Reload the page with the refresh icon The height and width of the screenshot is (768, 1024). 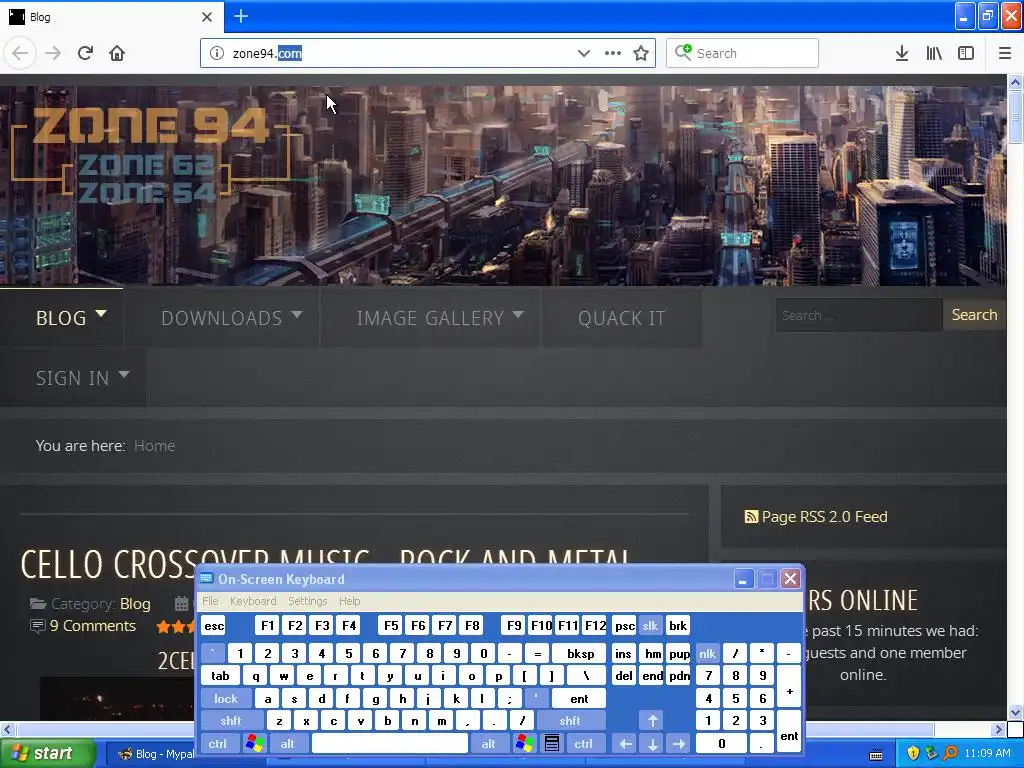point(86,53)
